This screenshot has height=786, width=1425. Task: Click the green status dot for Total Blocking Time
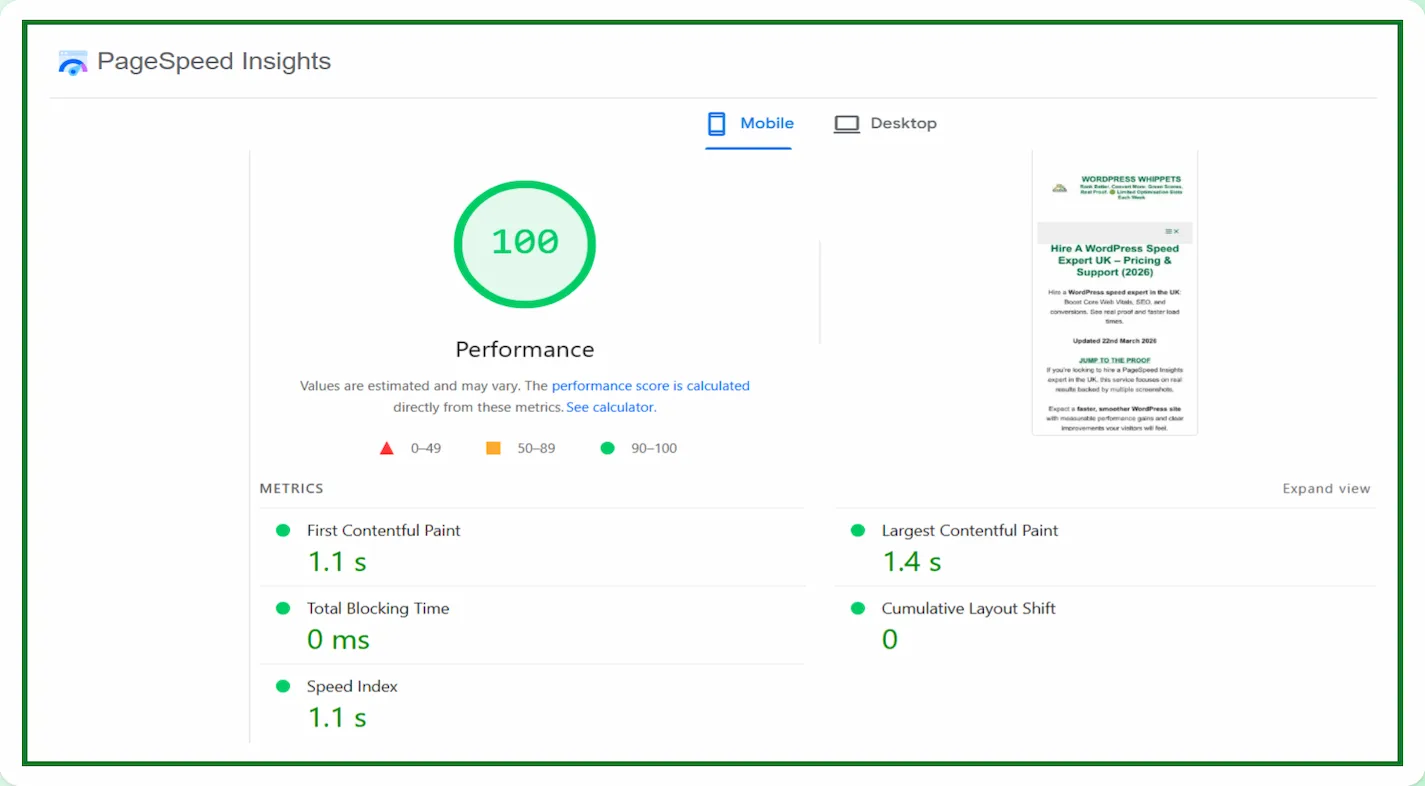coord(283,608)
